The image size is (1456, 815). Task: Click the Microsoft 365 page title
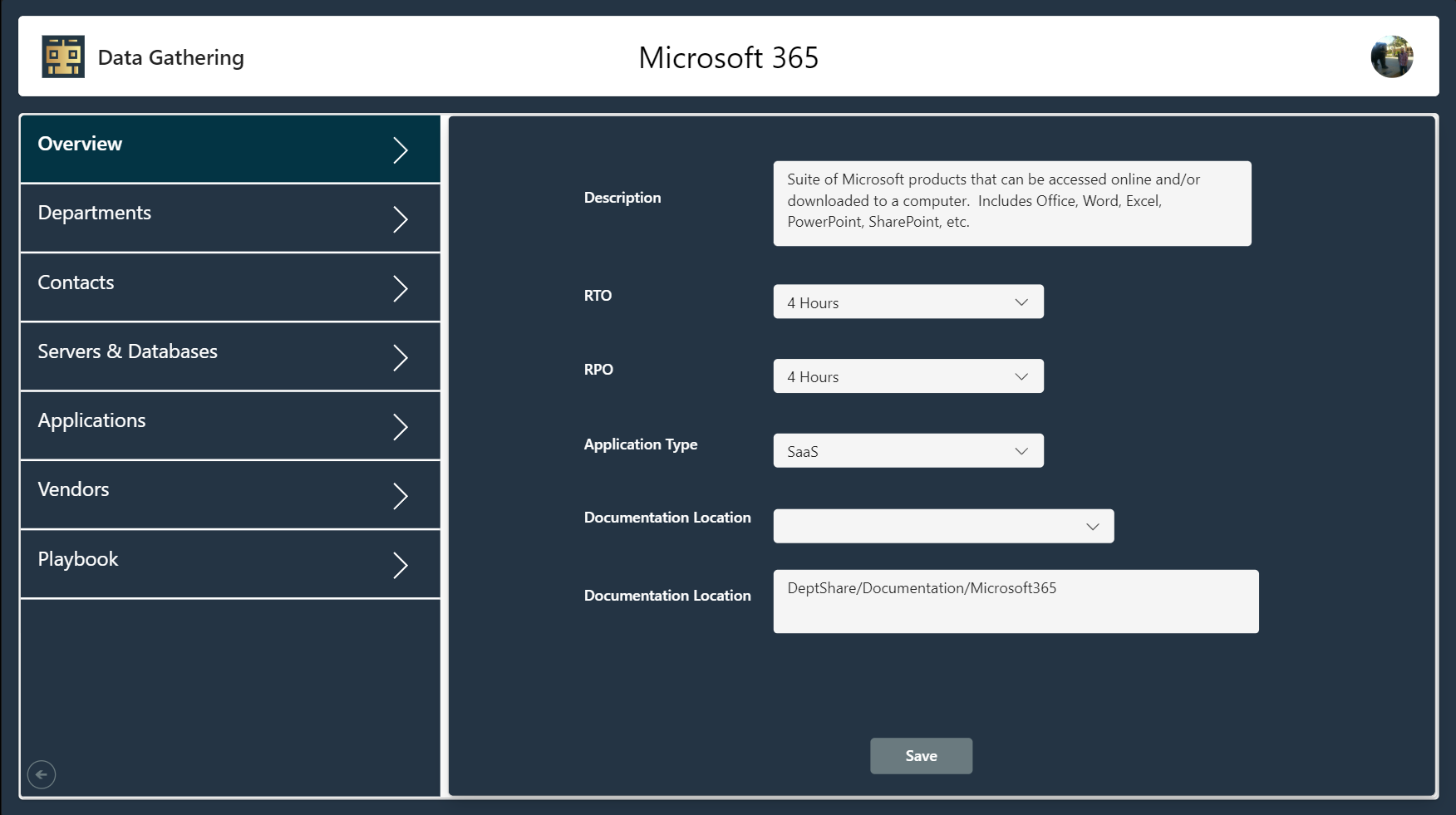pos(729,57)
